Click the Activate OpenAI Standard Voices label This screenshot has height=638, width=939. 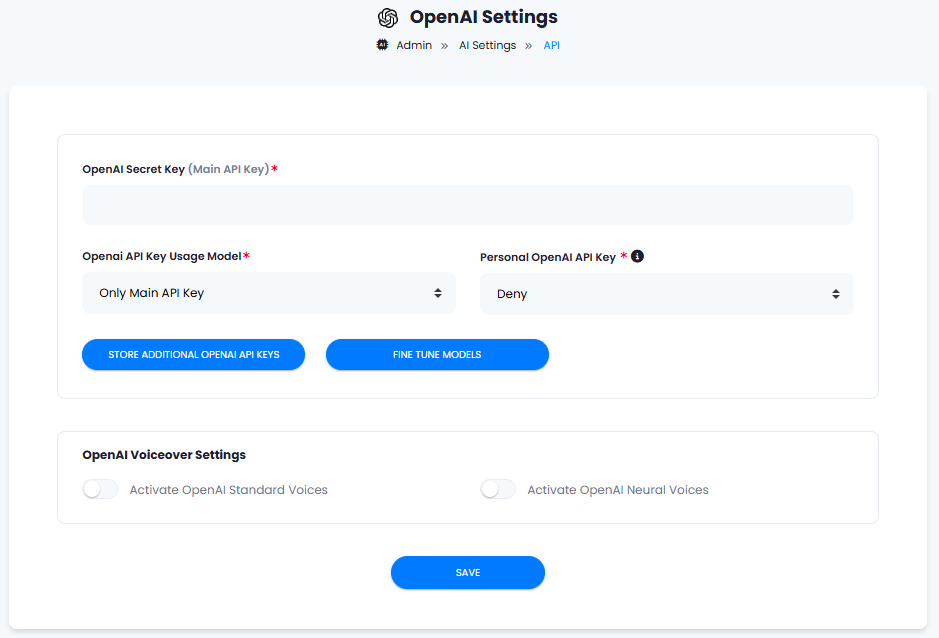(229, 490)
